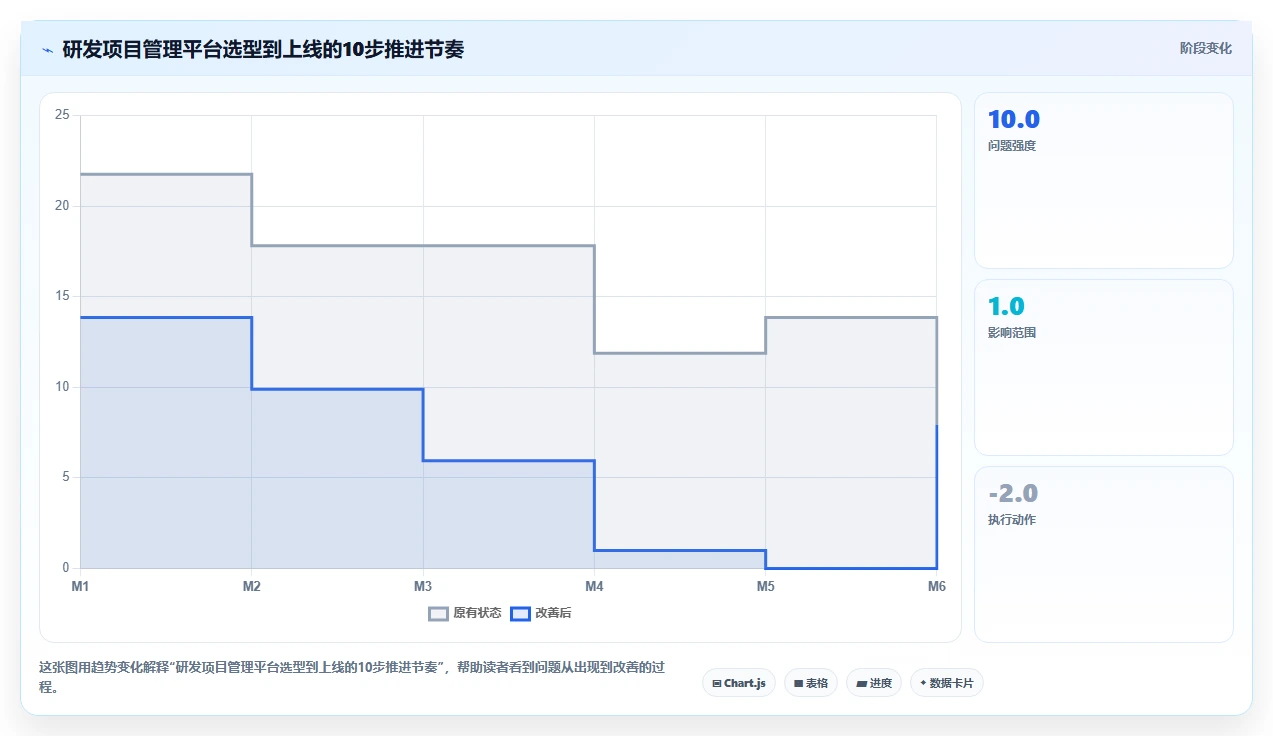Click the 数据卡片 tag chip
The image size is (1273, 736).
(x=947, y=683)
